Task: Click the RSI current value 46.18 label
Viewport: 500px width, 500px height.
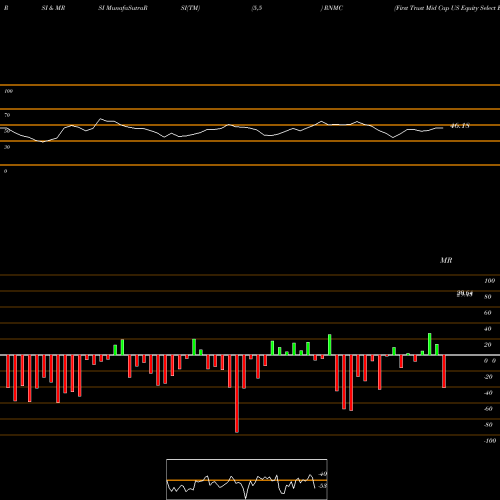Action: [x=460, y=126]
